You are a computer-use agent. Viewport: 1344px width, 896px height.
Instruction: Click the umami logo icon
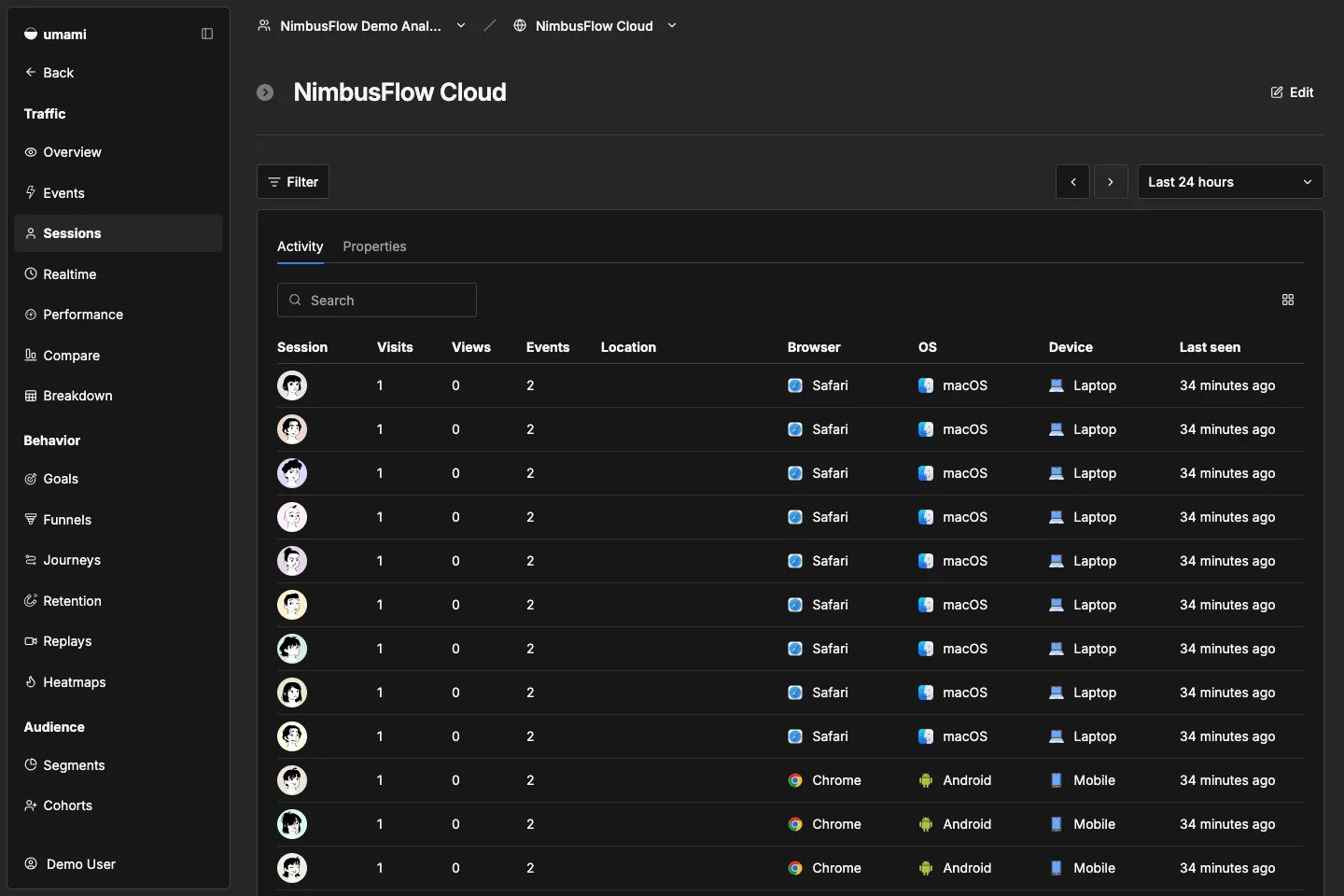click(x=31, y=35)
